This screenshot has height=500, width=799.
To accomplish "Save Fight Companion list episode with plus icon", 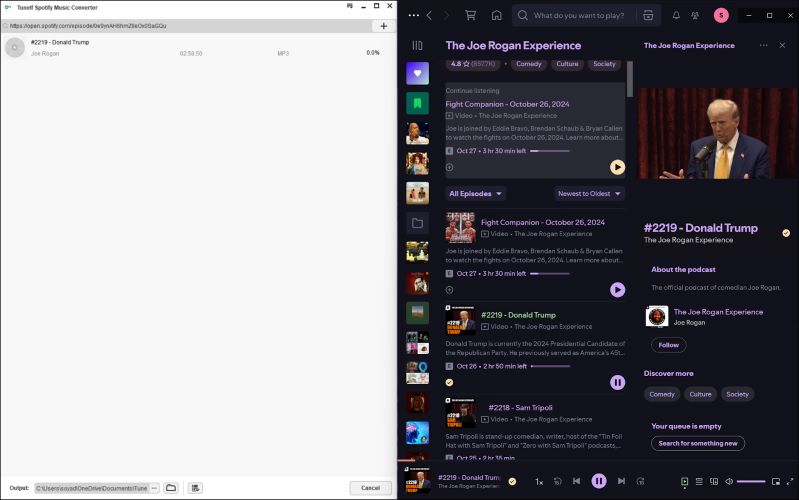I will click(x=449, y=290).
